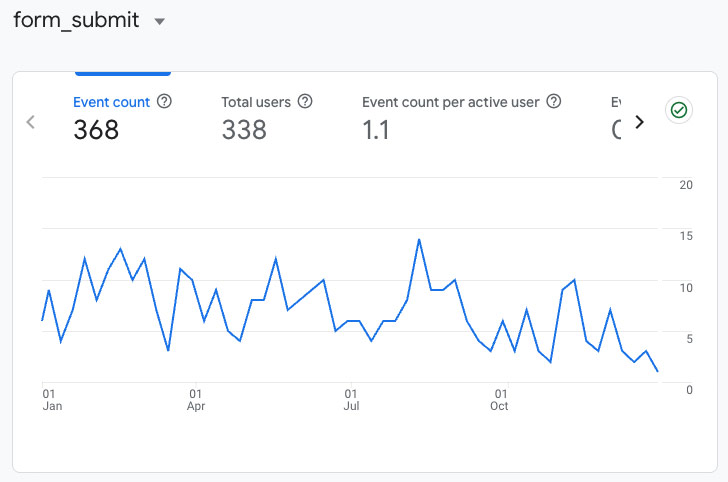The width and height of the screenshot is (728, 482).
Task: Click the 338 total users value
Action: (x=244, y=130)
